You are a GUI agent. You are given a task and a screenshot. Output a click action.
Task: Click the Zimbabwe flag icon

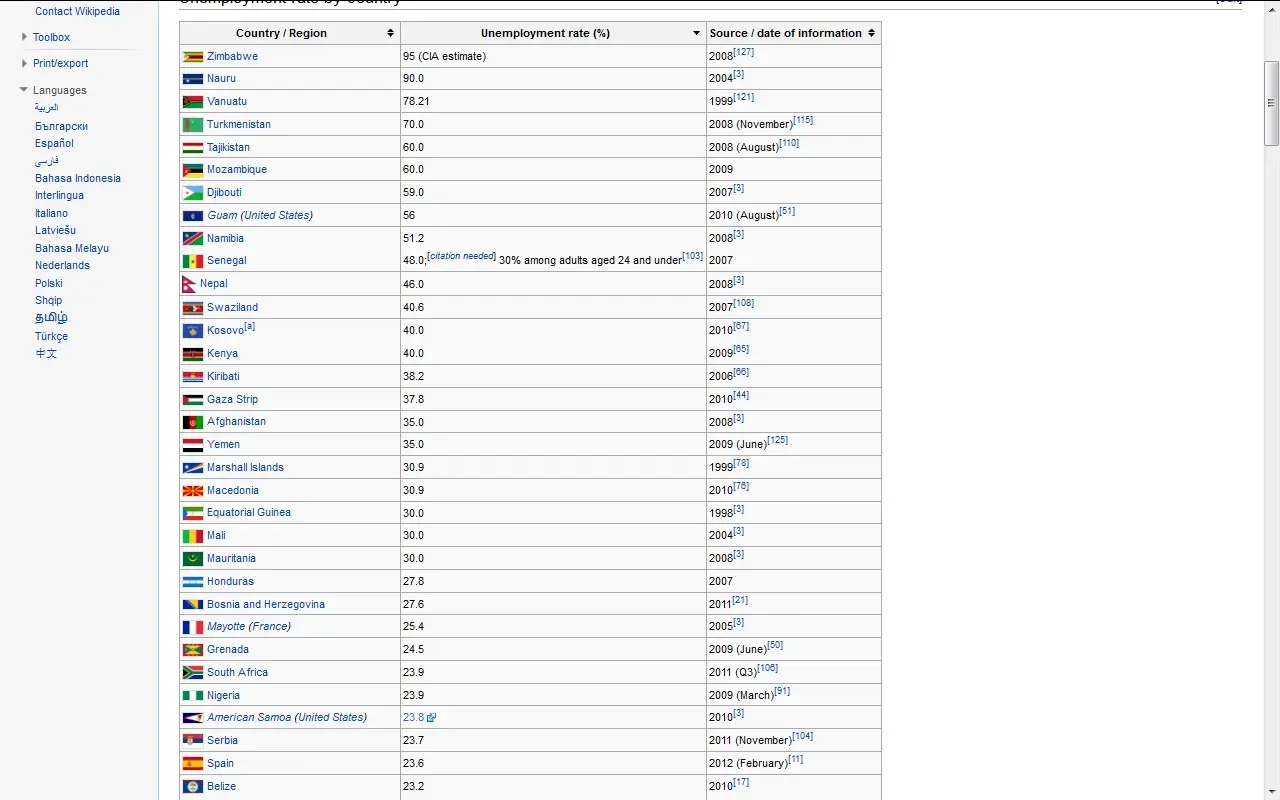click(193, 57)
